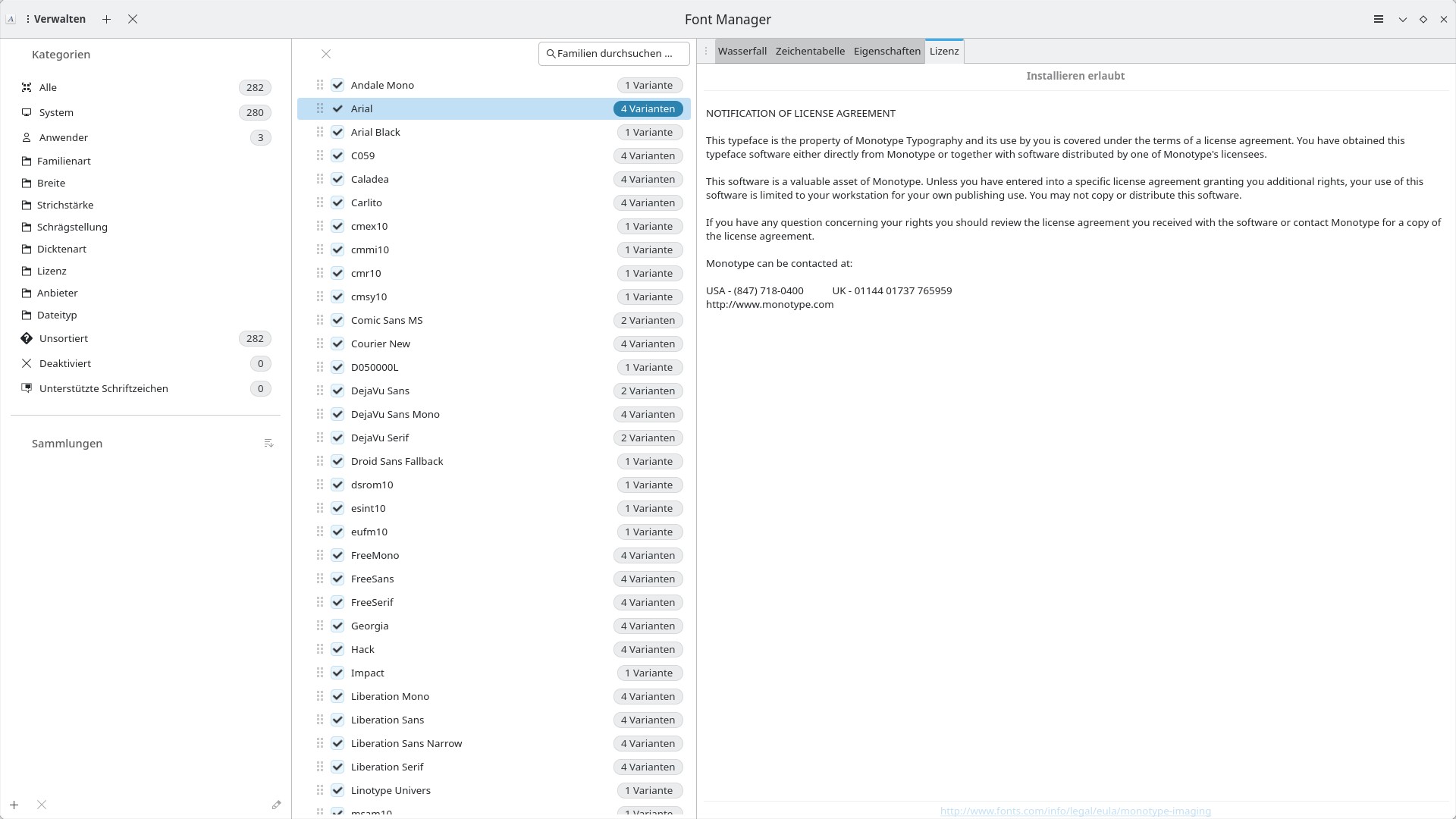Click the drag handle of FreeMono row
This screenshot has width=1456, height=819.
point(320,555)
